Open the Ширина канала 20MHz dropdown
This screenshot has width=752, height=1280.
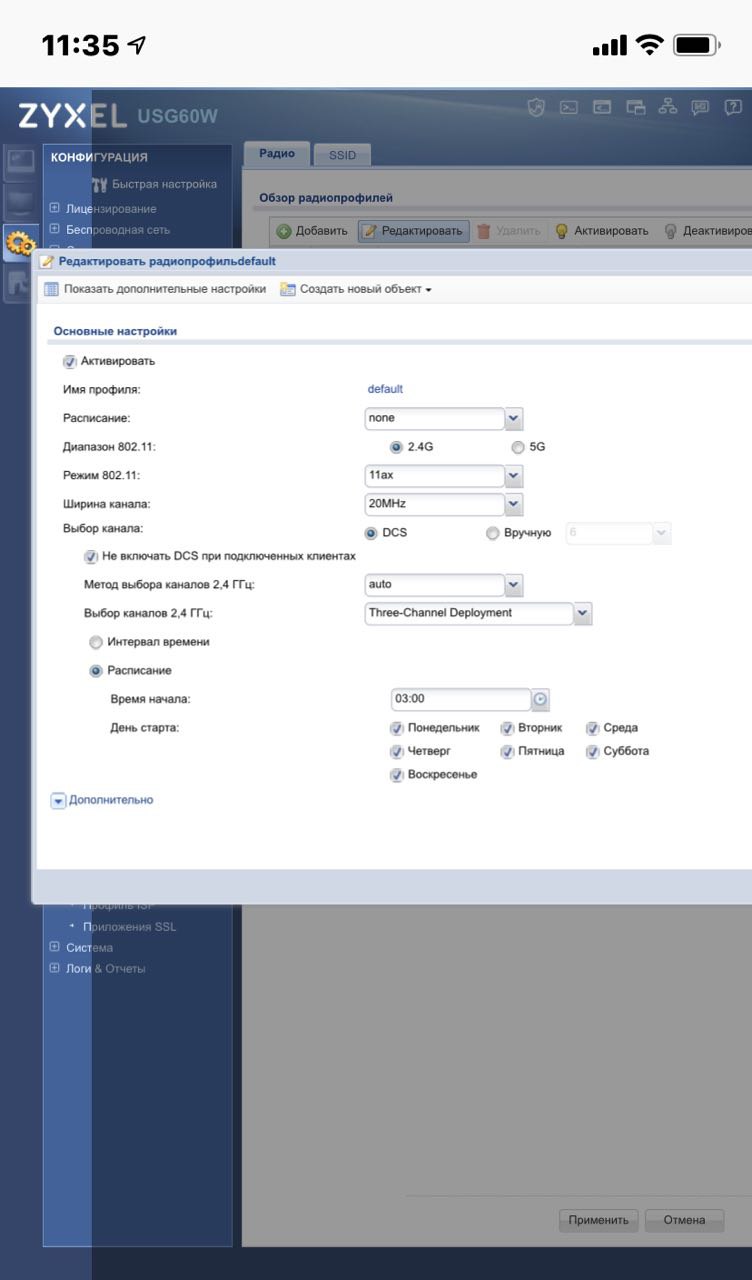point(514,504)
